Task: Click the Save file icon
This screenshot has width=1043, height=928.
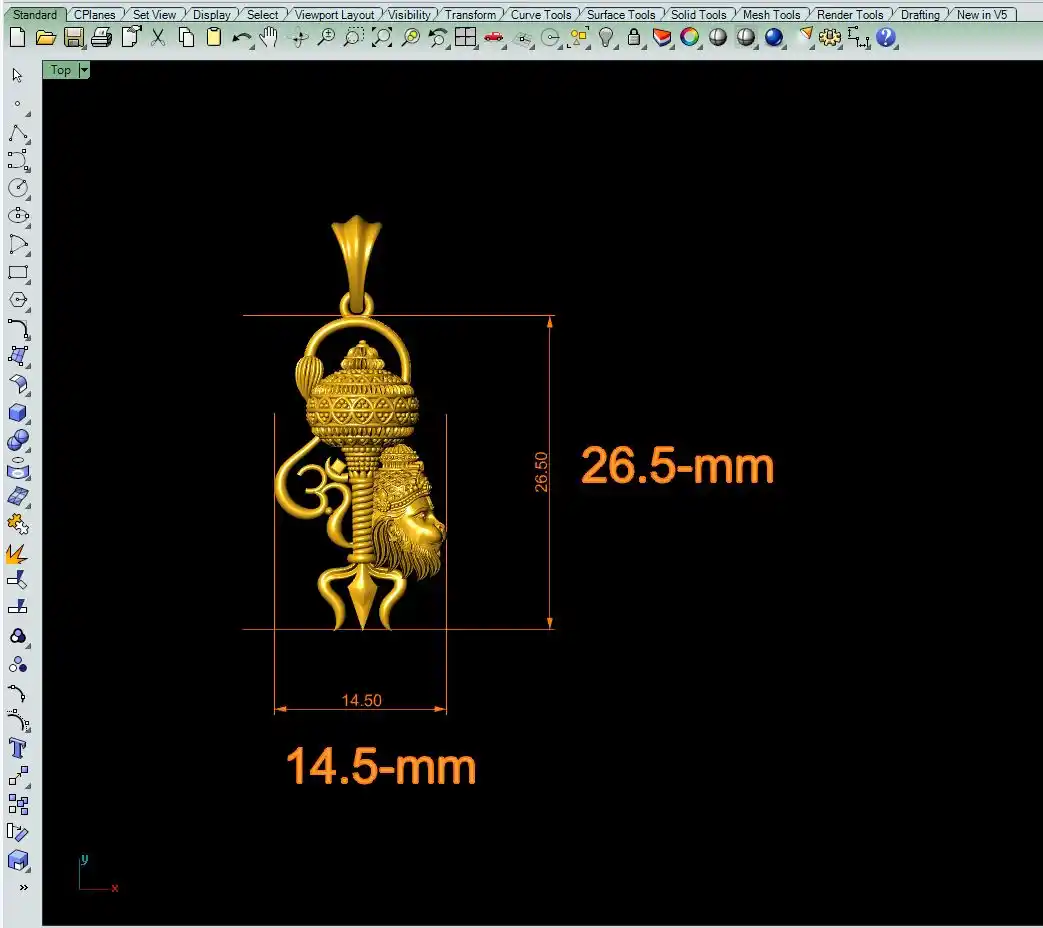Action: pyautogui.click(x=73, y=38)
